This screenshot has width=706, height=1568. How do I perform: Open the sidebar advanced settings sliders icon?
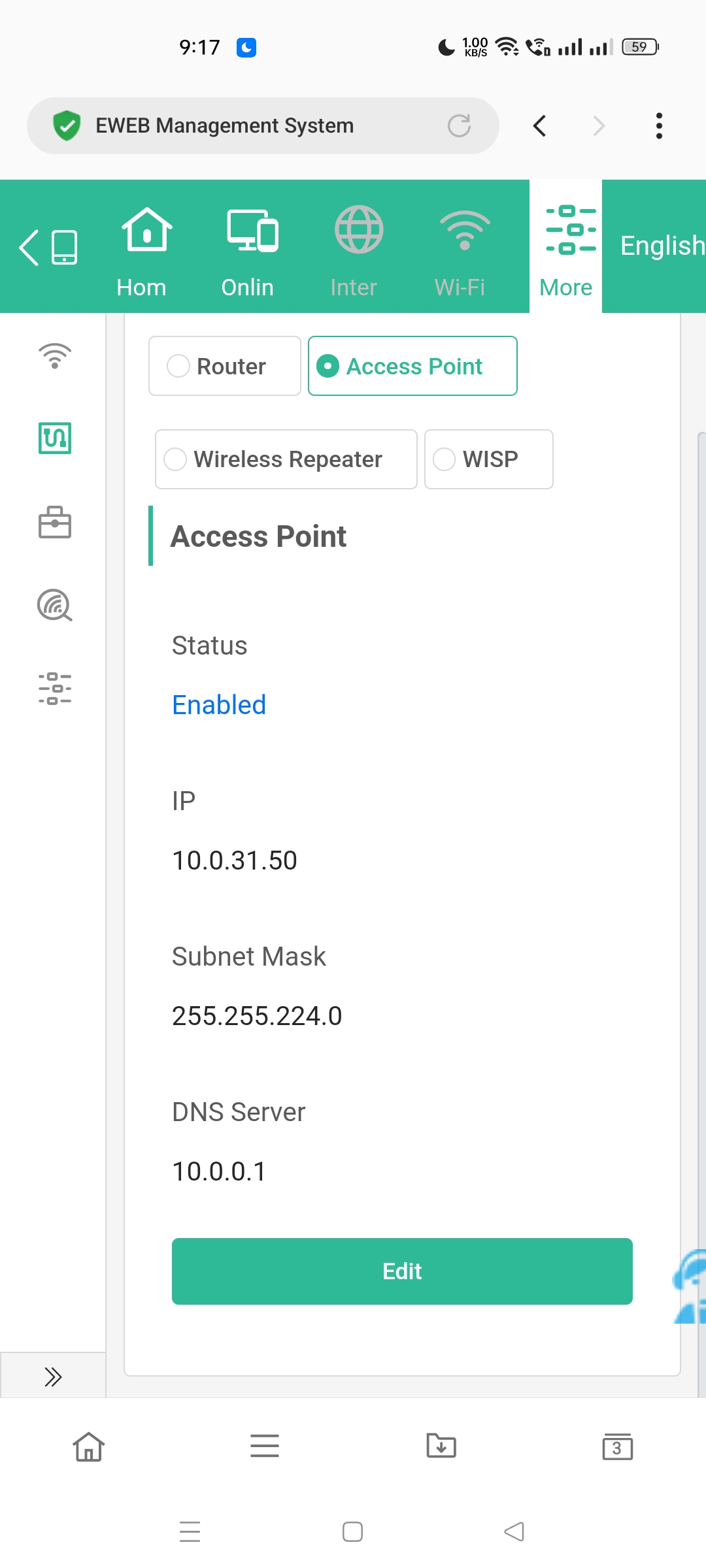coord(55,689)
